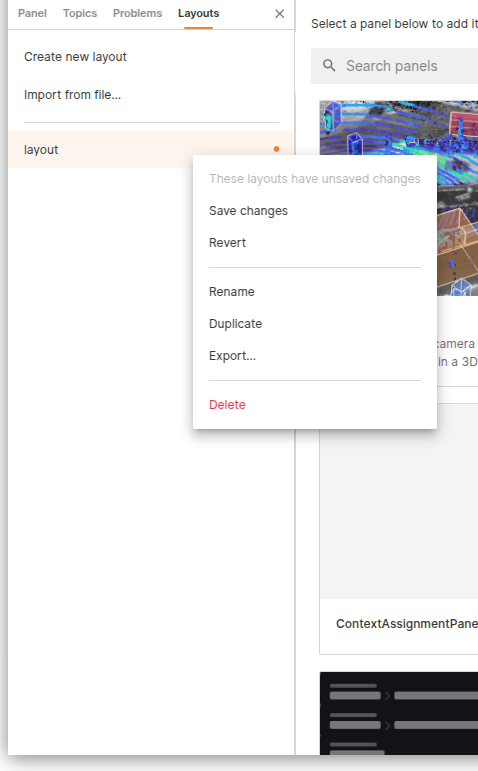Close the sidebar with the X icon
The image size is (478, 771).
(x=280, y=14)
